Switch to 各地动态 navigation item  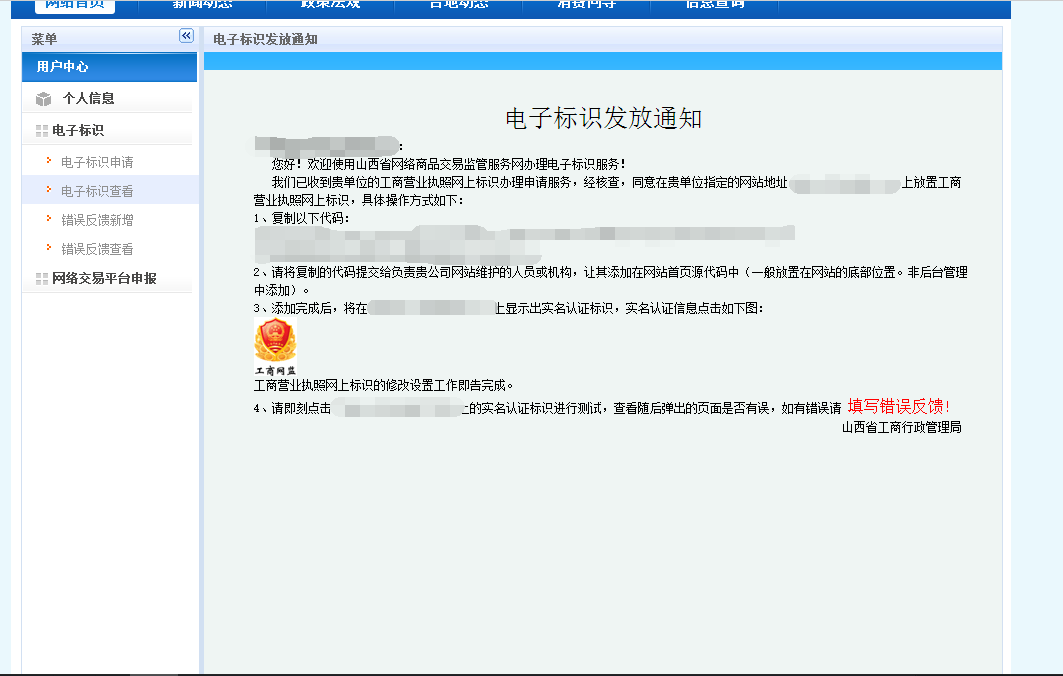pos(459,4)
